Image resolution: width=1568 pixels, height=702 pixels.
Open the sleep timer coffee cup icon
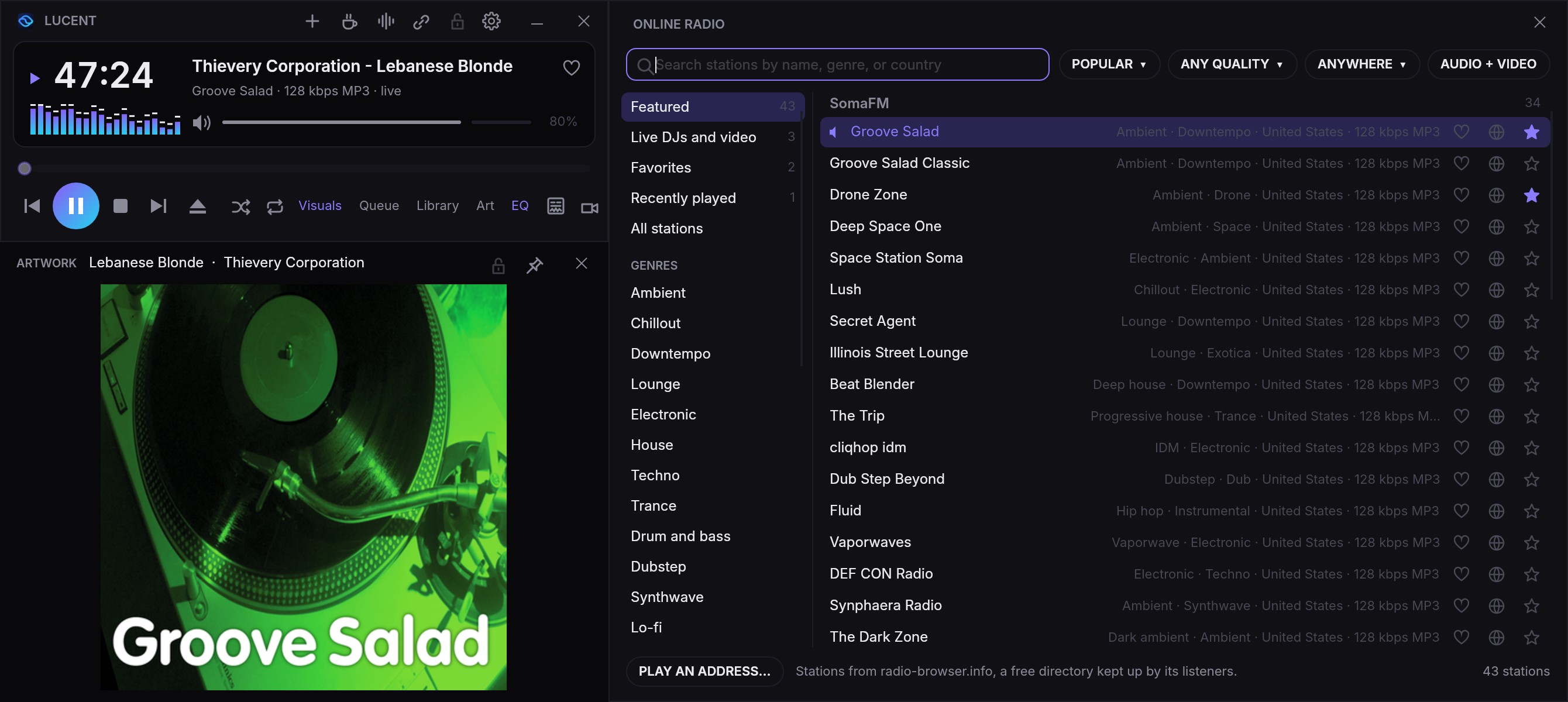click(x=349, y=21)
